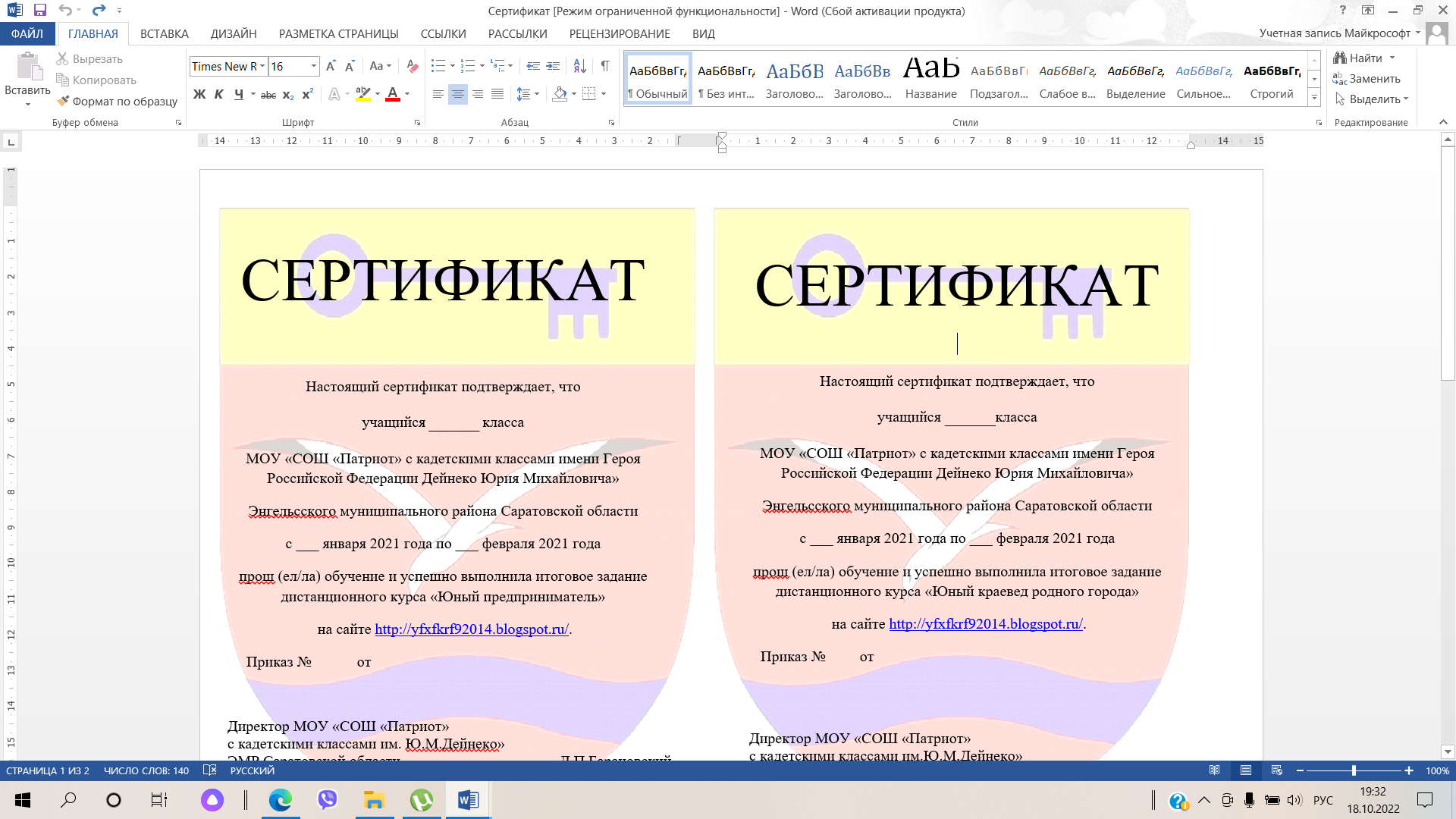
Task: Click the Web Layout view icon in status bar
Action: (x=1277, y=770)
